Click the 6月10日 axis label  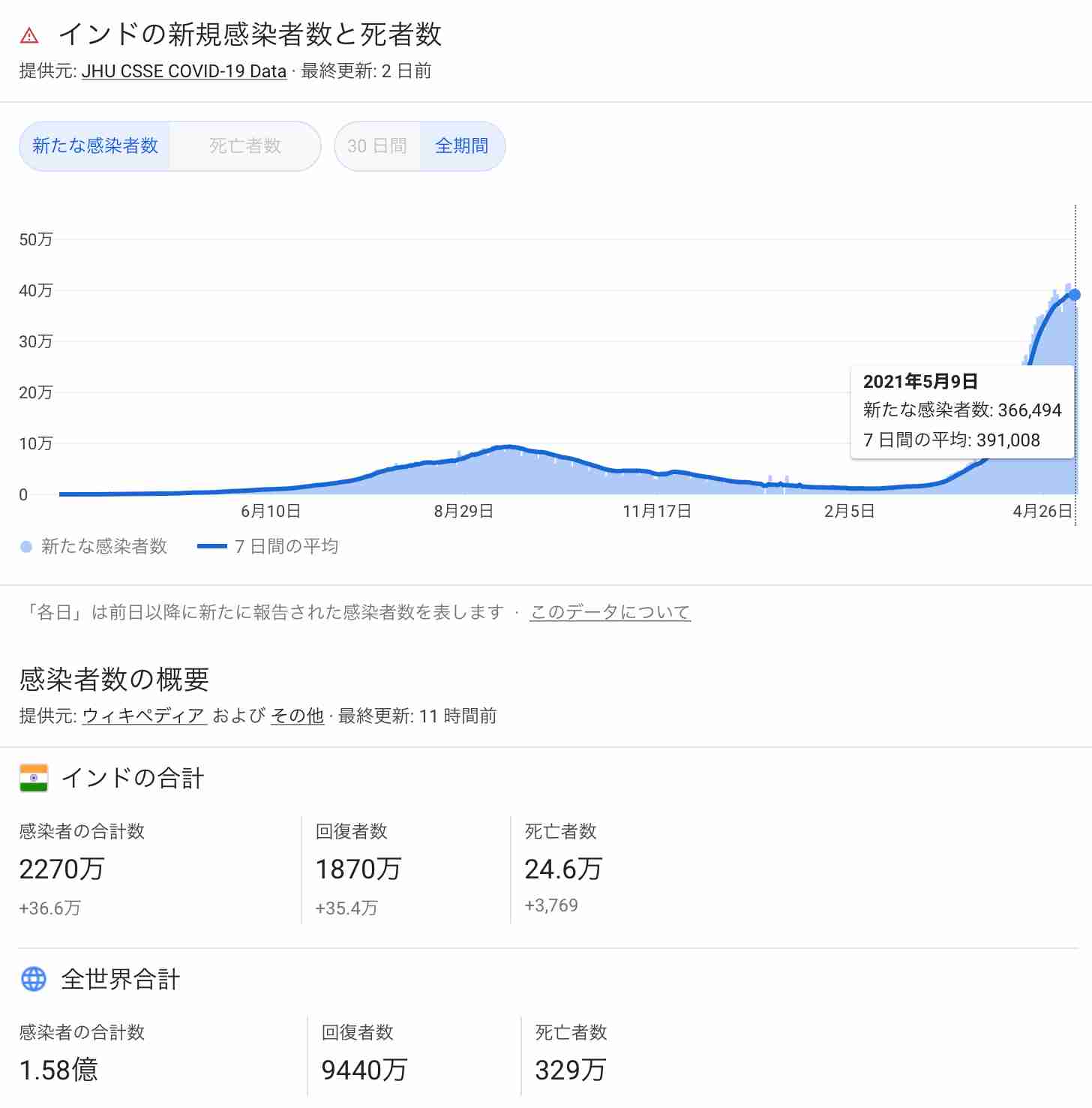pyautogui.click(x=271, y=512)
